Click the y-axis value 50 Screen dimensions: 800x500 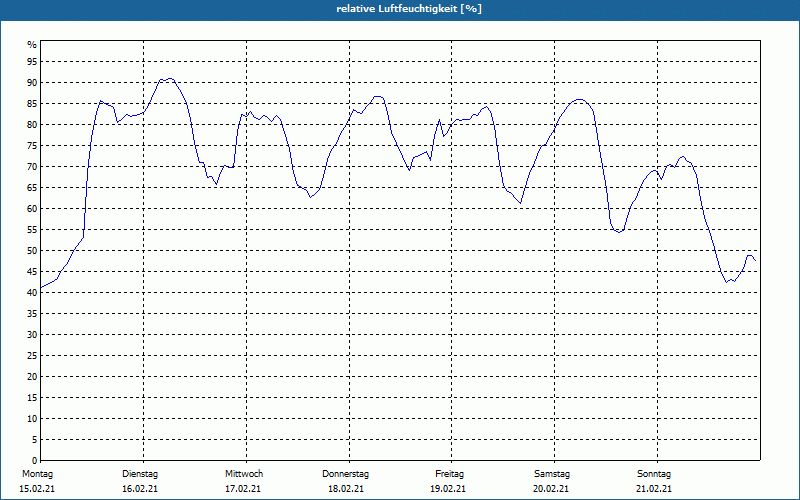point(32,251)
